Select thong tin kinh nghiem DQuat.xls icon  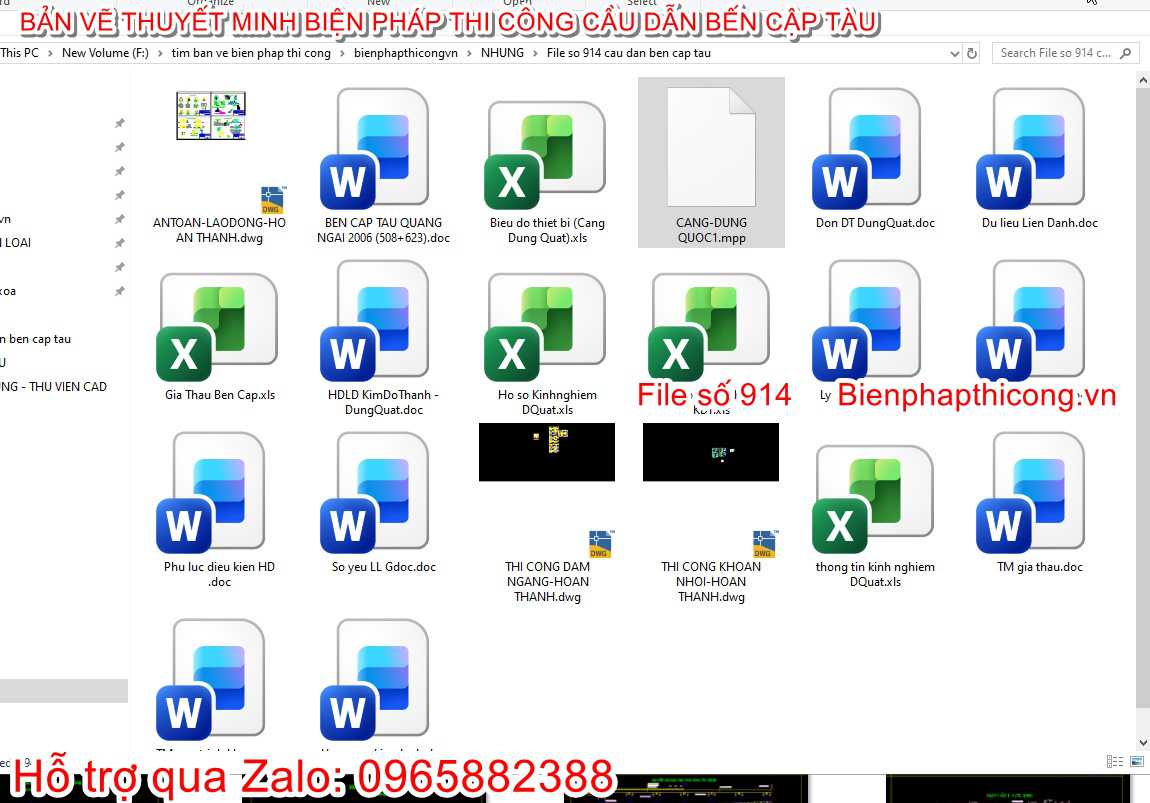(x=873, y=499)
